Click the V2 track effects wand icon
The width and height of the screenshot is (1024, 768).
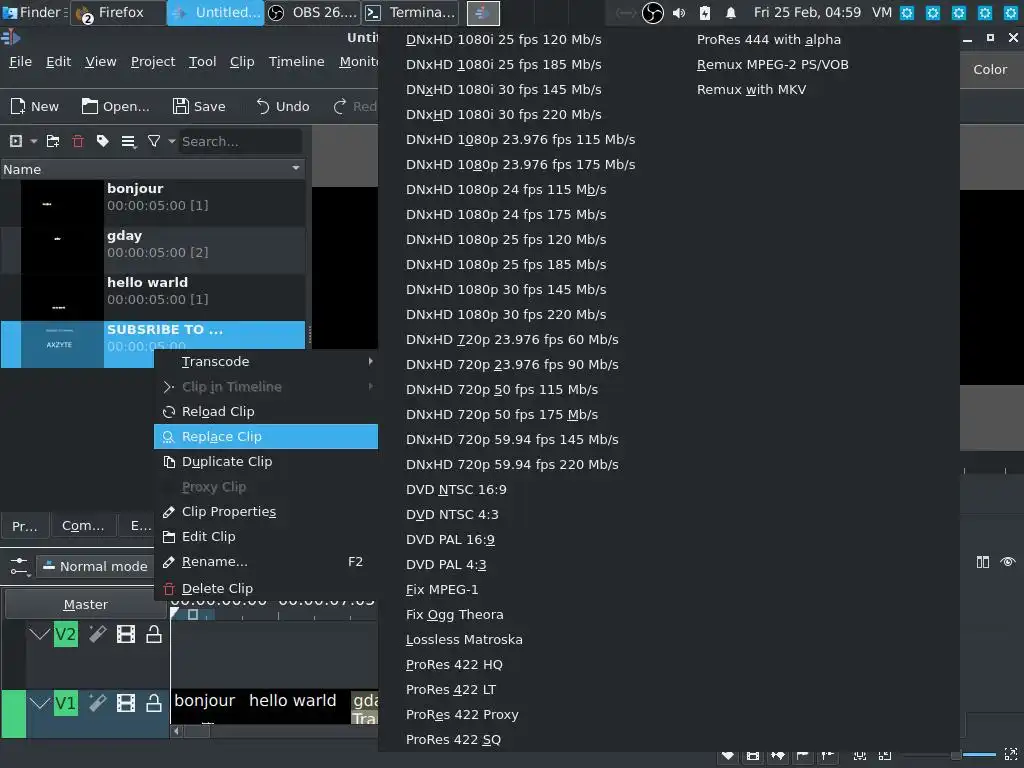(97, 633)
